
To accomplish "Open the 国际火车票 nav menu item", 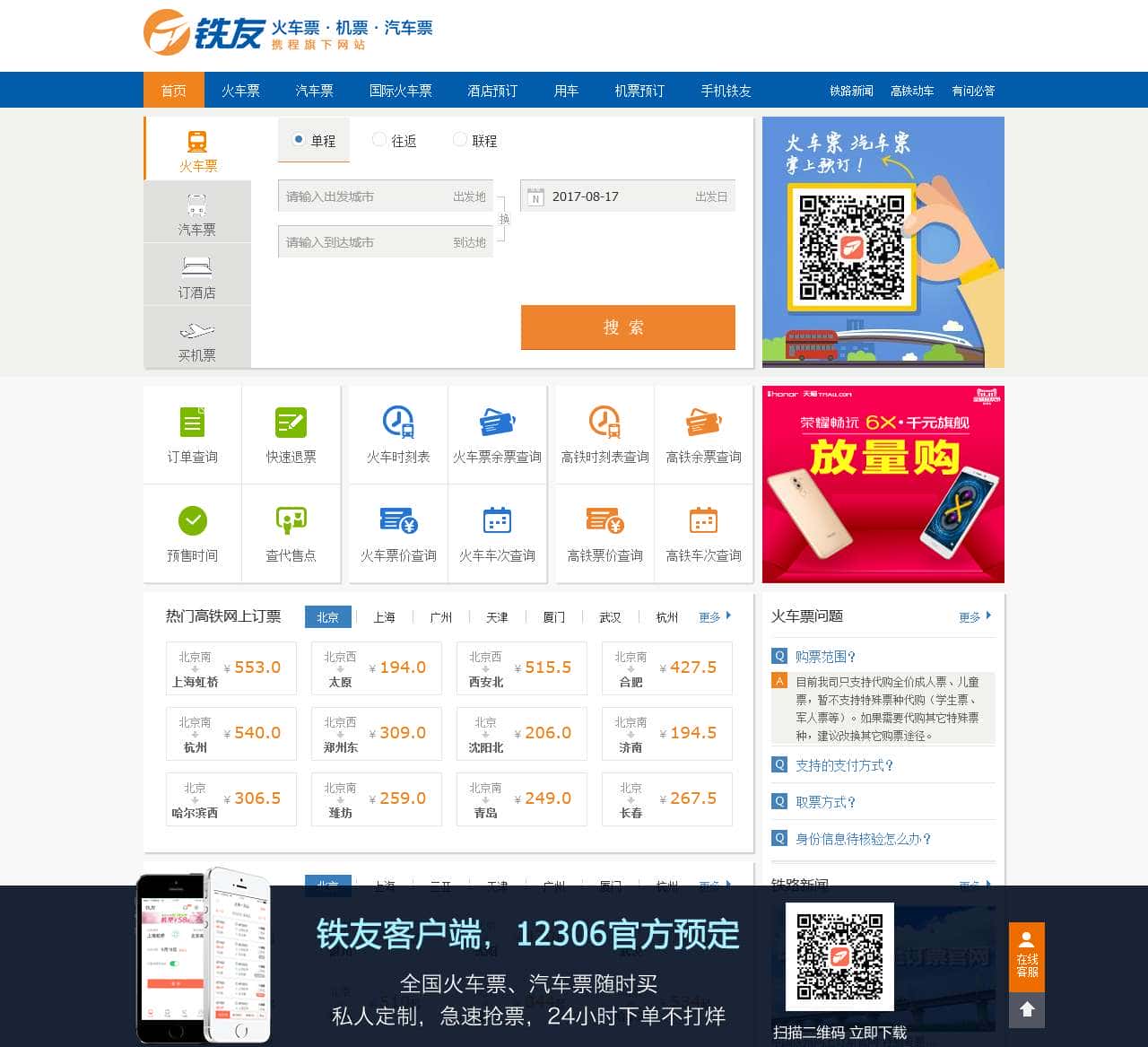I will point(400,90).
